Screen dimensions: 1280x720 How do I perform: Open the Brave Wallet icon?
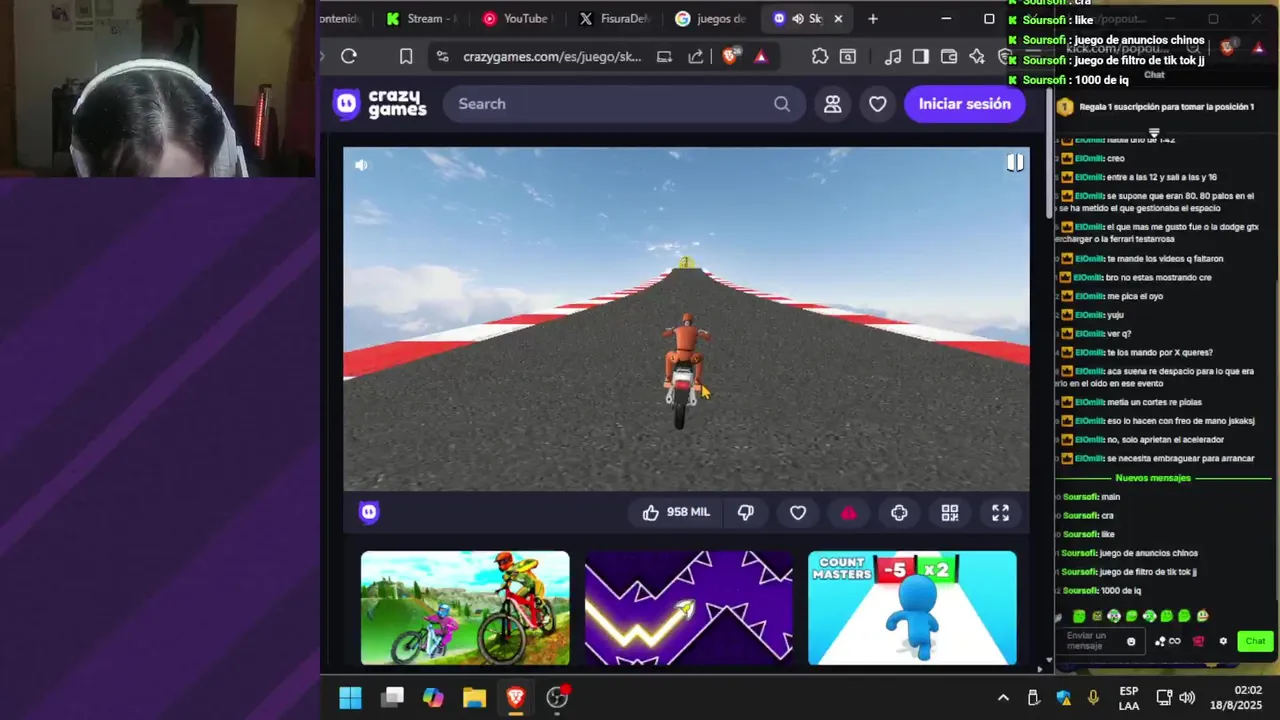(949, 57)
